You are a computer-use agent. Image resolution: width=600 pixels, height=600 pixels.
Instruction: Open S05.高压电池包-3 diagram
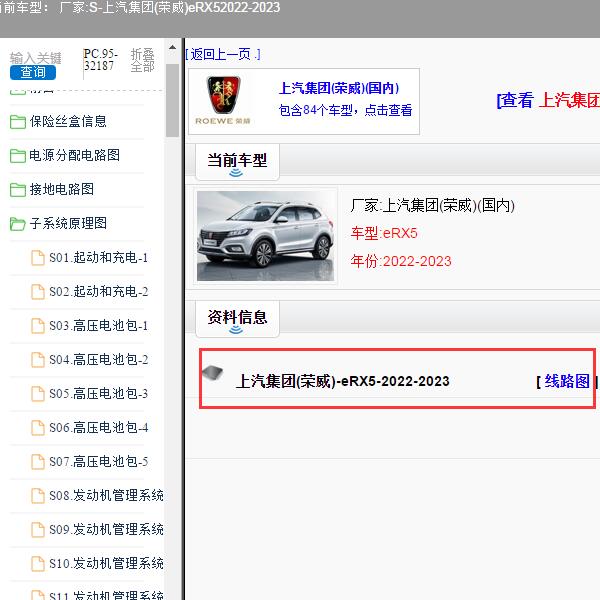click(98, 393)
